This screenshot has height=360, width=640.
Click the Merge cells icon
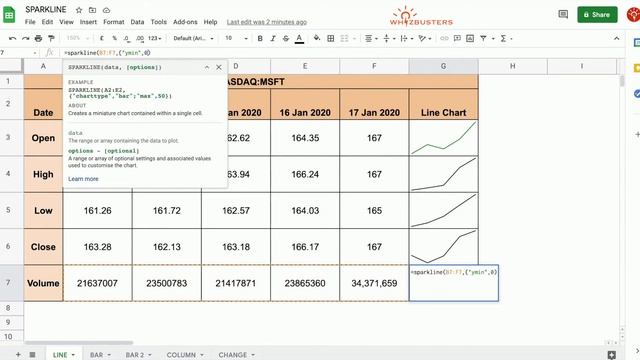(x=344, y=38)
